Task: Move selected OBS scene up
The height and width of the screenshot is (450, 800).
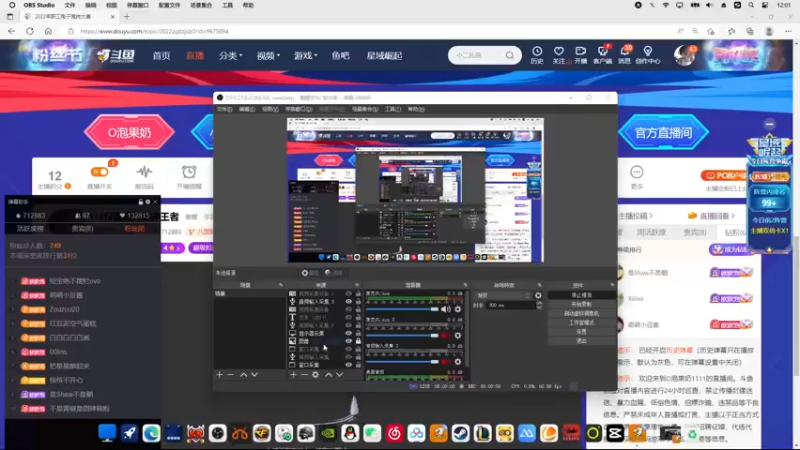Action: coord(243,374)
